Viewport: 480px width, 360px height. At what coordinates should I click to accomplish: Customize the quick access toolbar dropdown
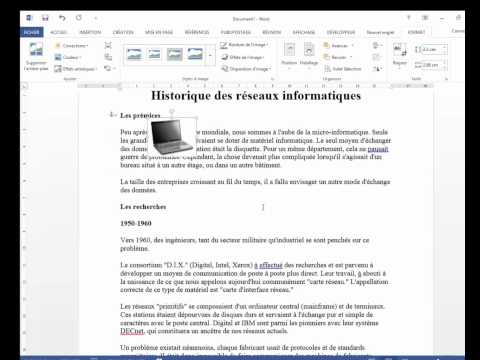(x=95, y=18)
